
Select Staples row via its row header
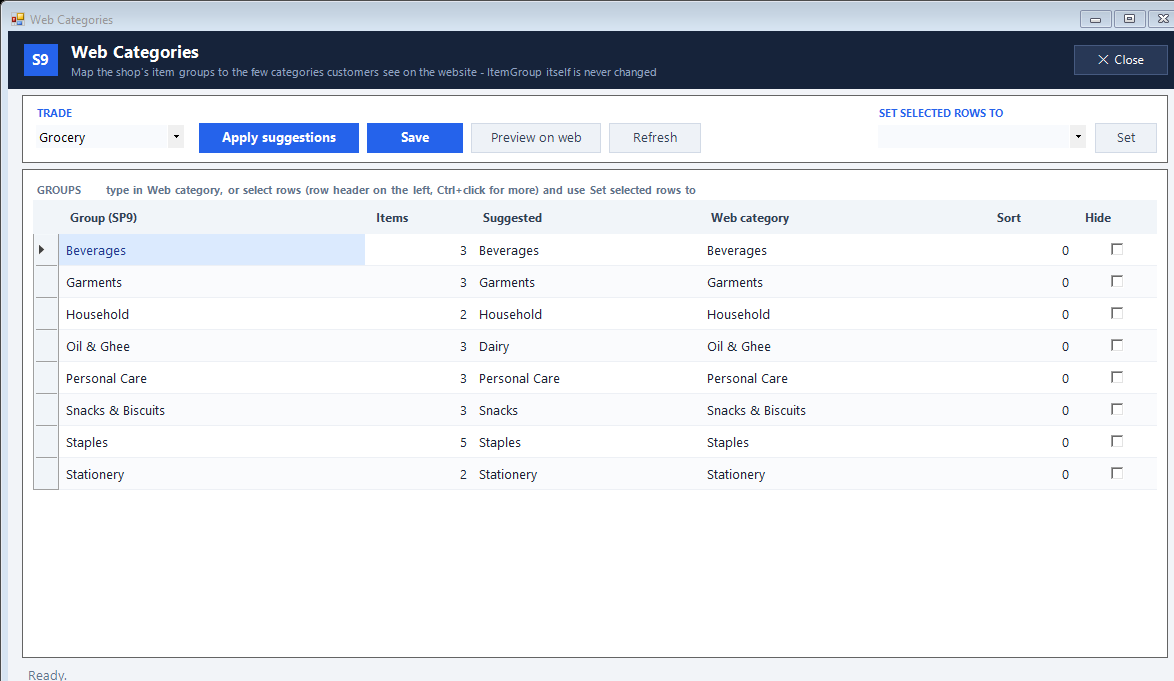coord(46,442)
